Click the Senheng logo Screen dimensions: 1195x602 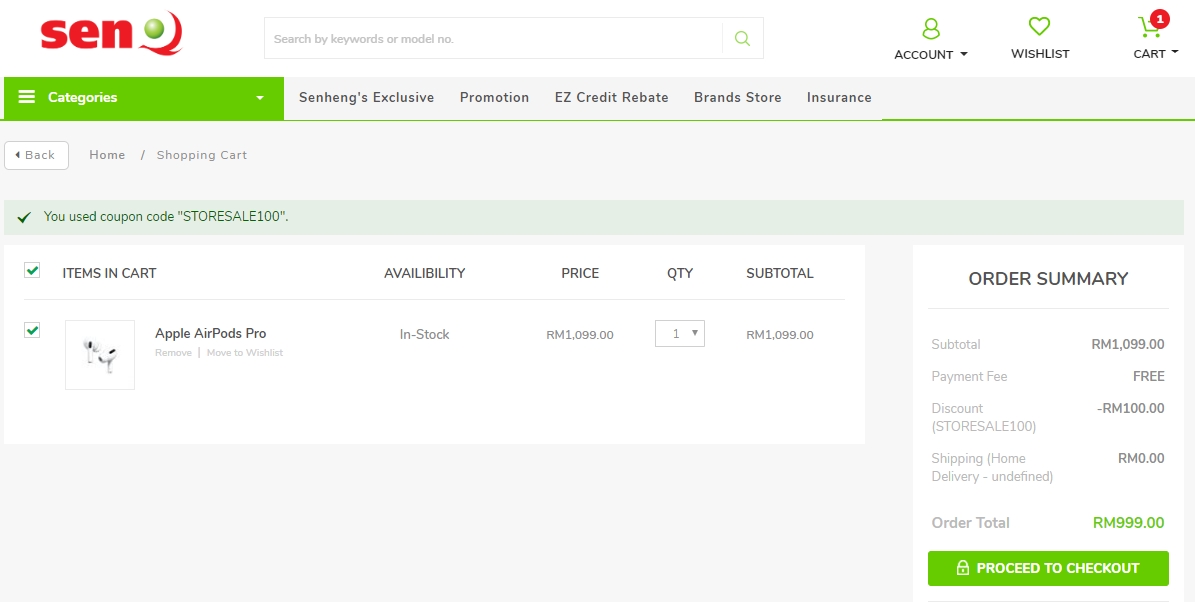(x=111, y=34)
